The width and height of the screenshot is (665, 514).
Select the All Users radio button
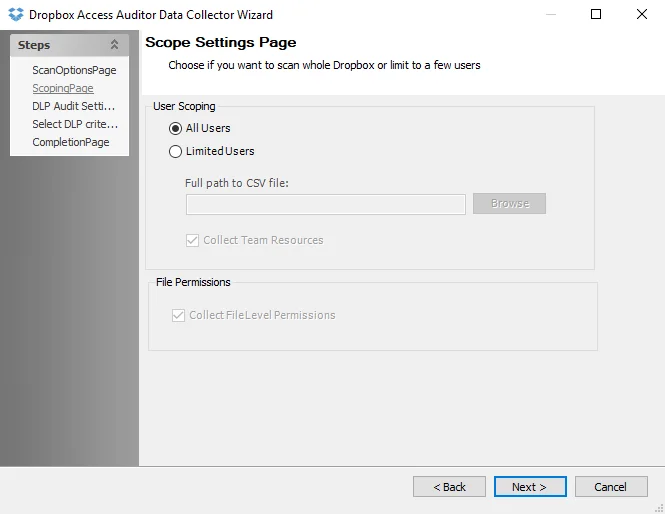click(175, 128)
